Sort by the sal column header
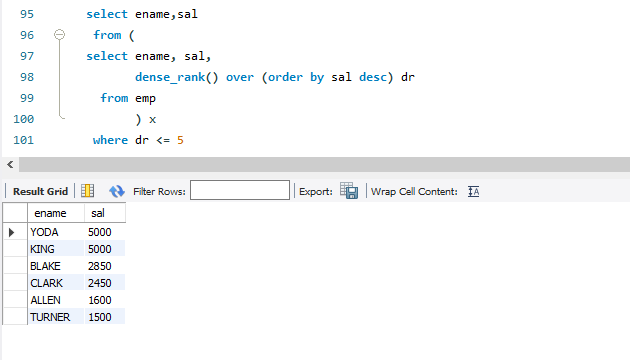Image resolution: width=630 pixels, height=360 pixels. click(x=105, y=213)
